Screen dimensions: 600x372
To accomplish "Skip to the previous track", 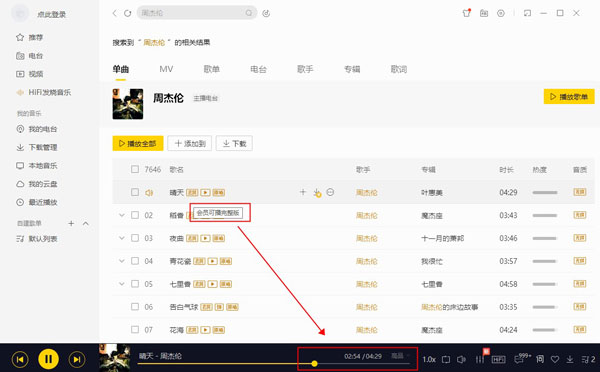I will click(x=20, y=359).
